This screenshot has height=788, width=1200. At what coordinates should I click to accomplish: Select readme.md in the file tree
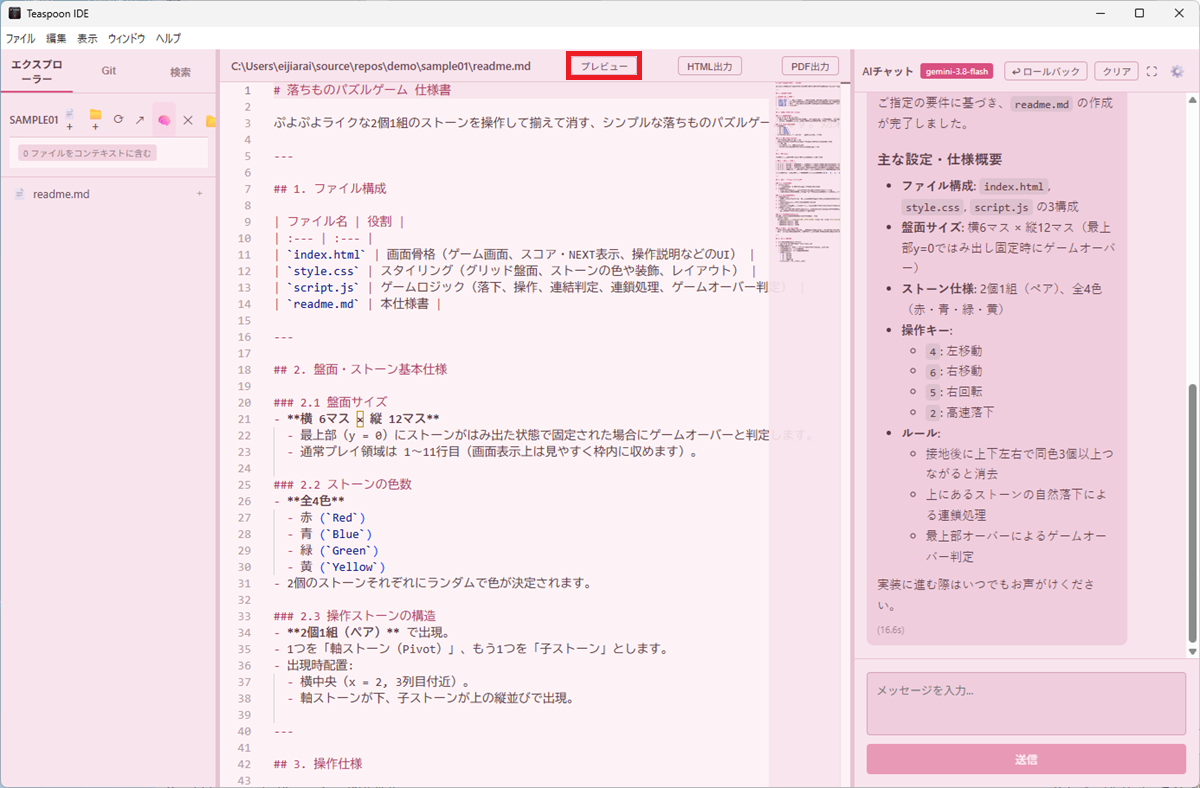coord(108,194)
